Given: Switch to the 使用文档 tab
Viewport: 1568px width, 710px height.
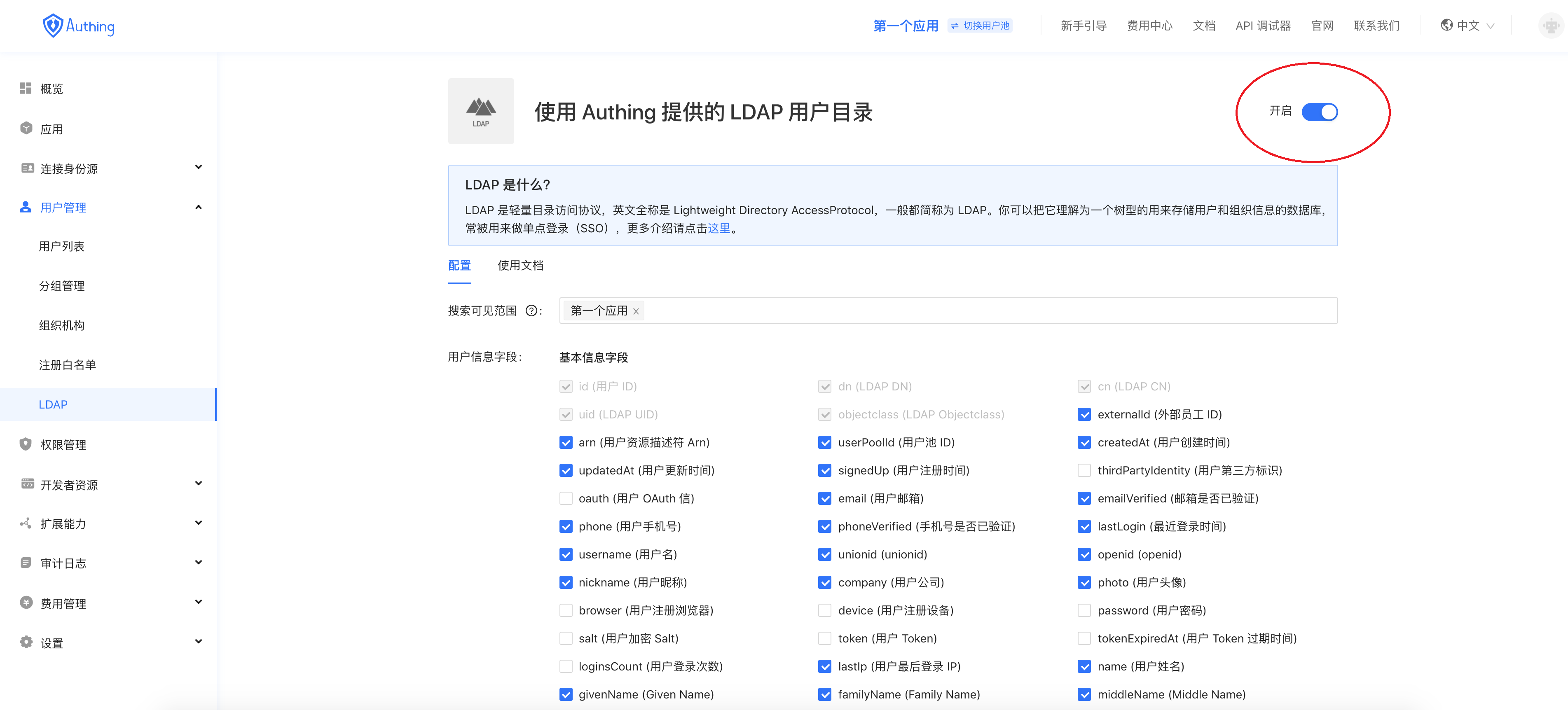Looking at the screenshot, I should pos(520,265).
